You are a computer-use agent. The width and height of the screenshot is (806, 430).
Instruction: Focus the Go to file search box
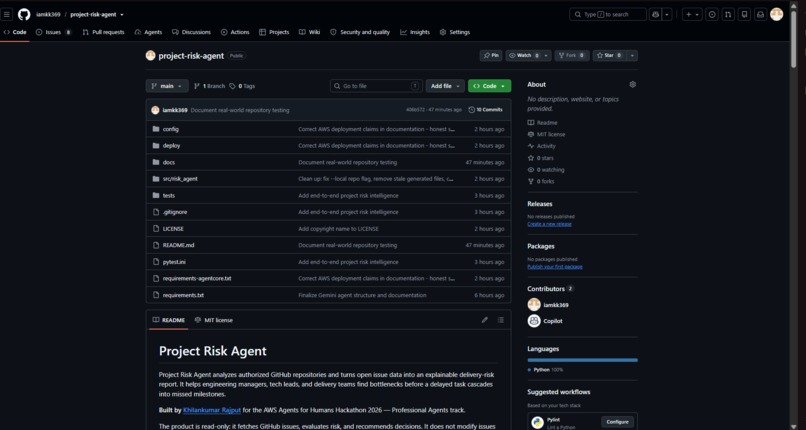[376, 86]
